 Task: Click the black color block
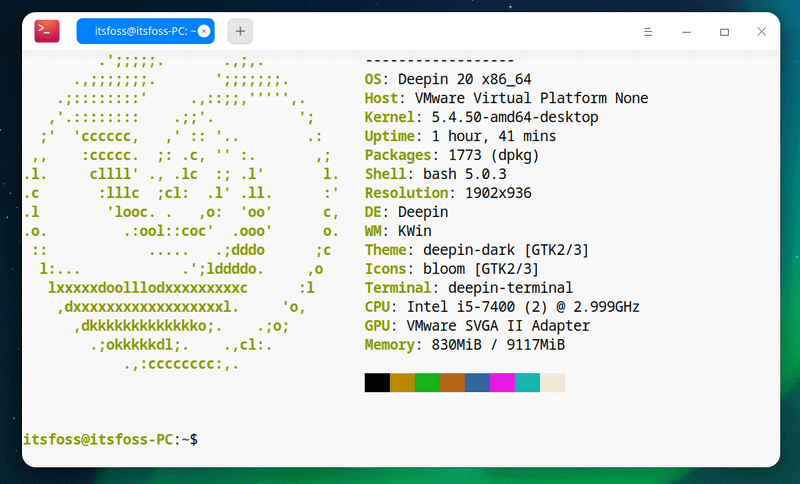point(377,383)
